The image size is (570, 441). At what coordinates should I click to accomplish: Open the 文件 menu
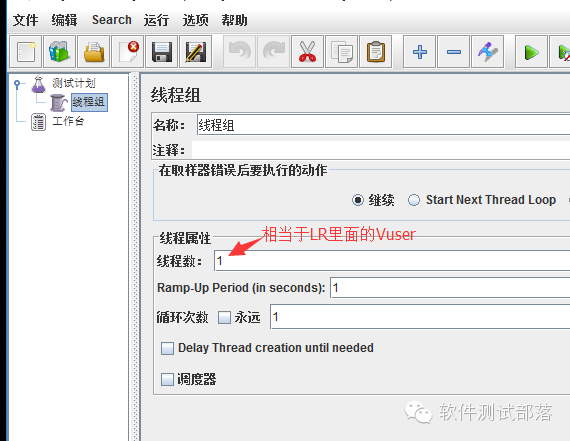[x=25, y=20]
